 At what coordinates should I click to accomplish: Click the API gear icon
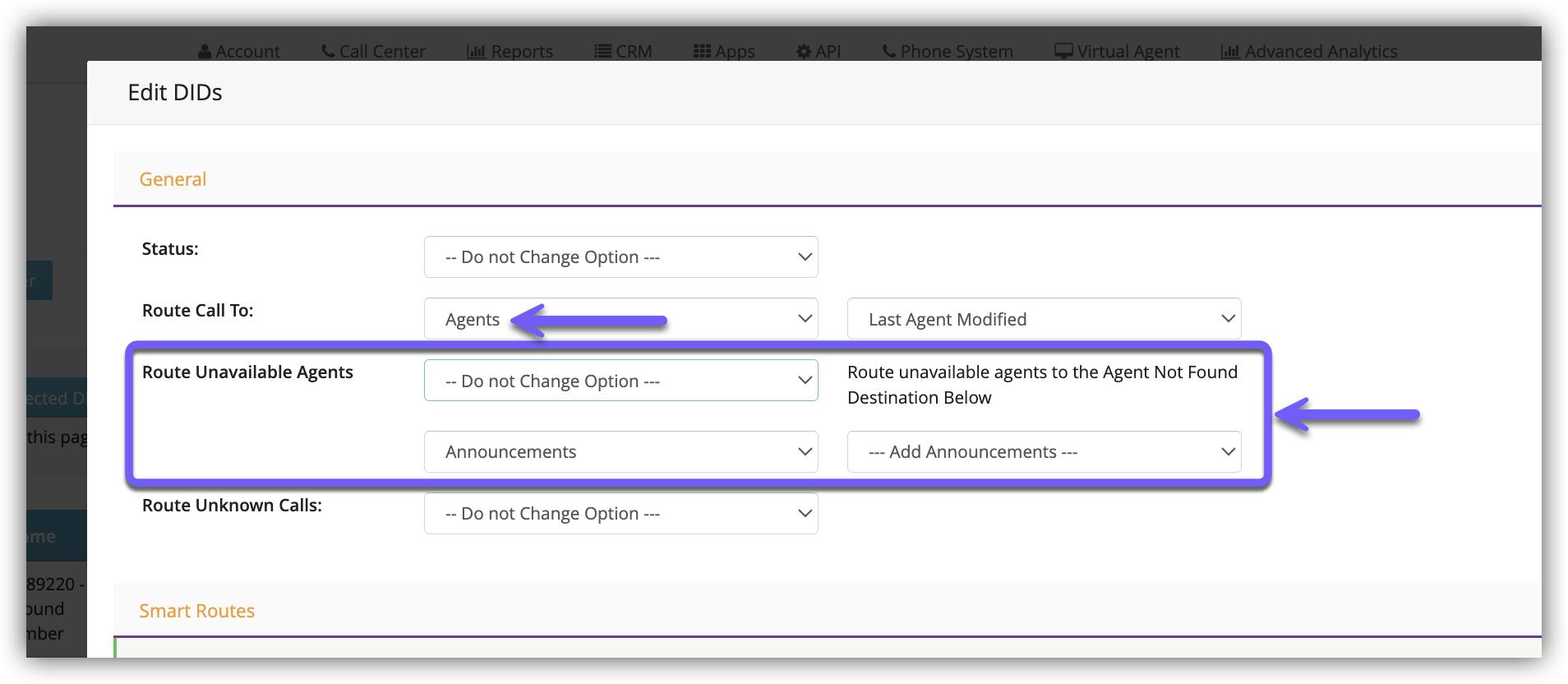tap(804, 52)
